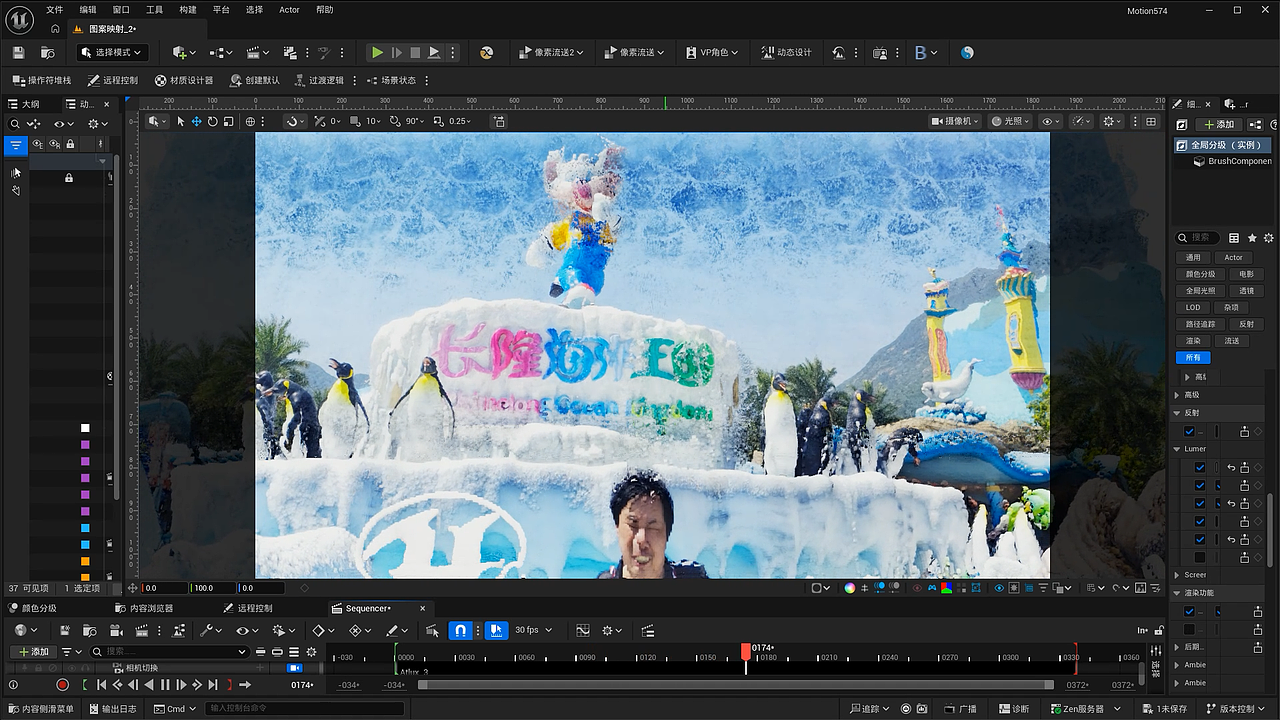
Task: Open Sequencer wrench actions menu
Action: pos(209,630)
